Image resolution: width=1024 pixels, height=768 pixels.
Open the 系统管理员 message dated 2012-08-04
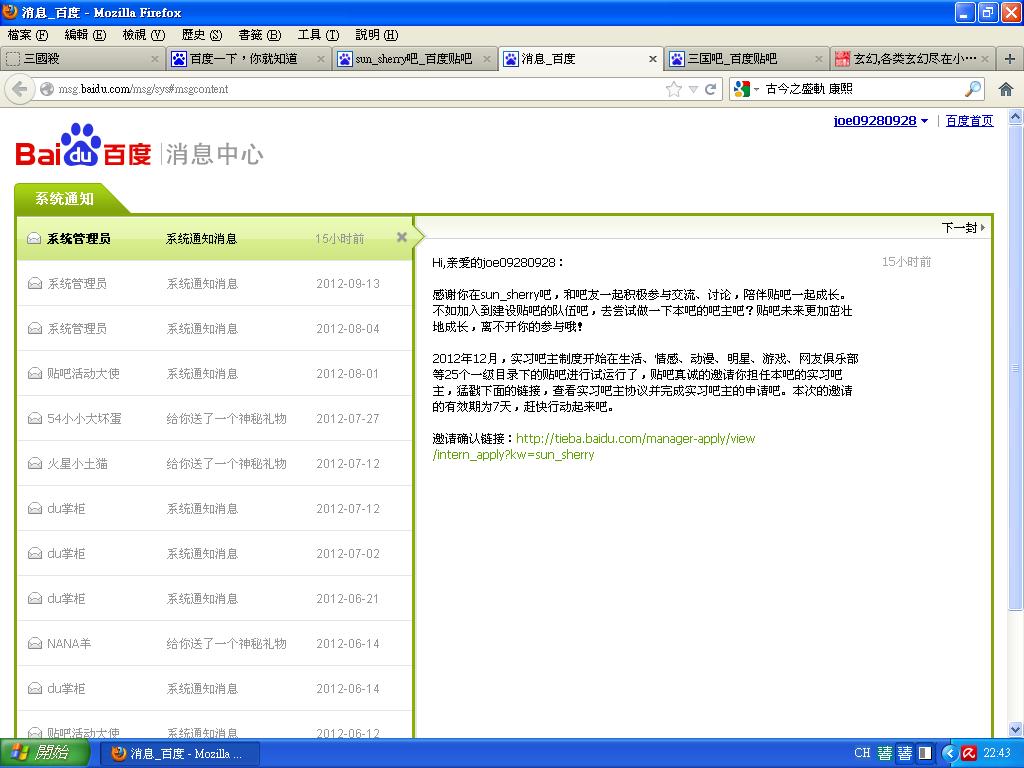[x=214, y=328]
